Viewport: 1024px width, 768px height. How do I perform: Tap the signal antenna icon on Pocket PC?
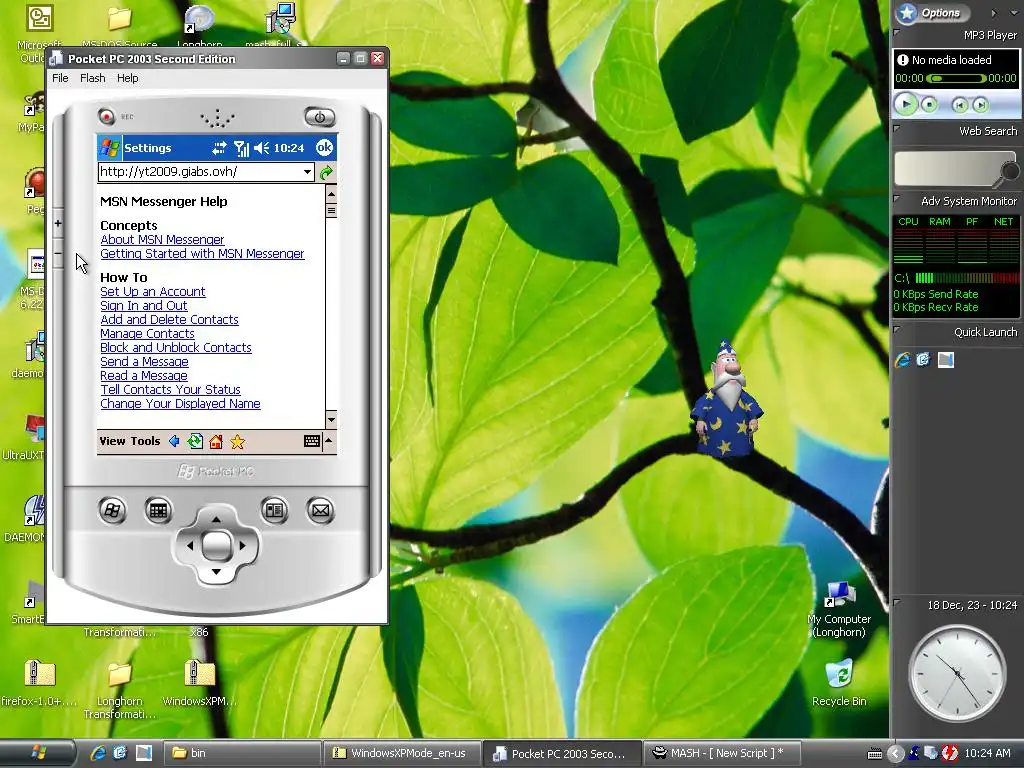(242, 148)
